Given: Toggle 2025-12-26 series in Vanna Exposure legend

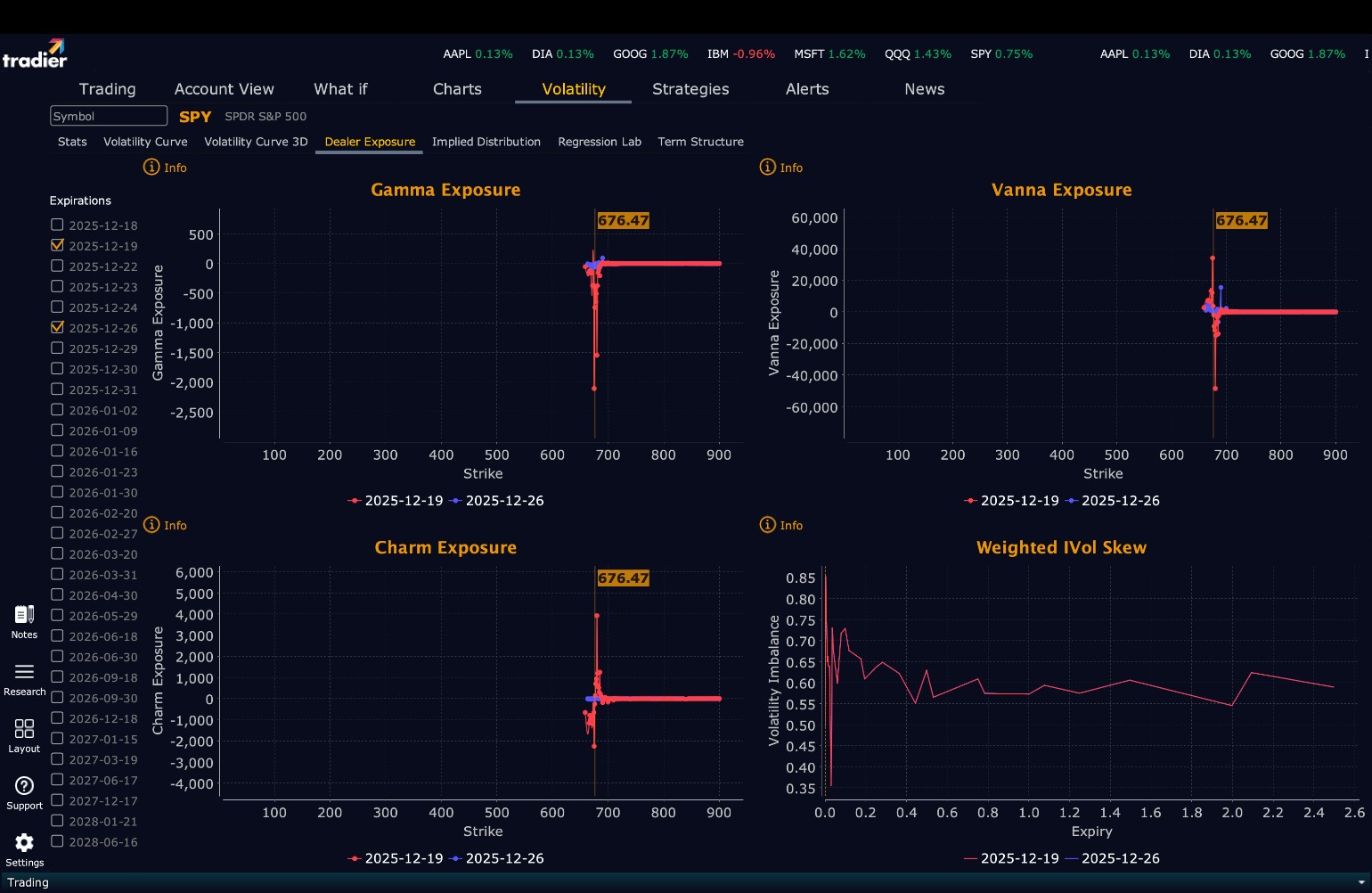Looking at the screenshot, I should [x=1113, y=501].
